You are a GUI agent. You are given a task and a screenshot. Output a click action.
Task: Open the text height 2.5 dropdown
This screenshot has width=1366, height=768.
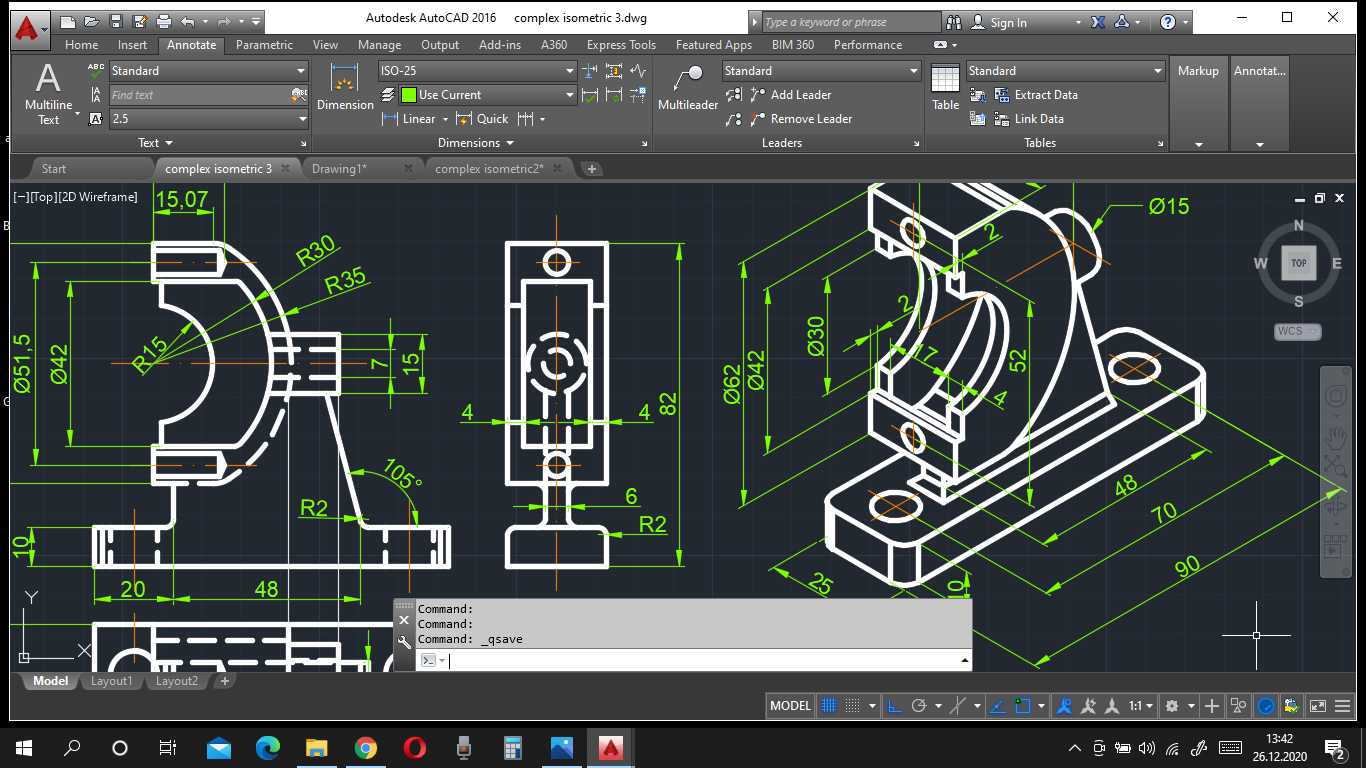pos(209,119)
